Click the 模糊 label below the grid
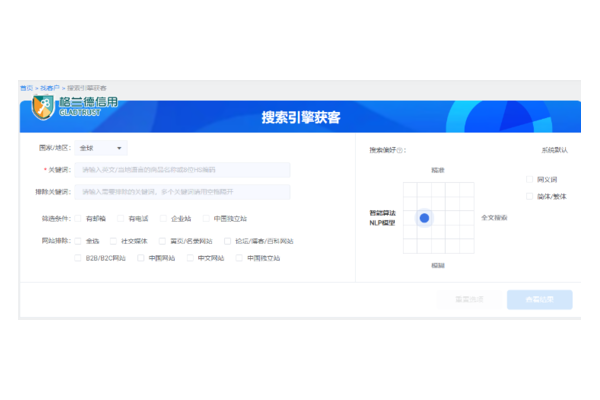The image size is (600, 400). coord(438,265)
